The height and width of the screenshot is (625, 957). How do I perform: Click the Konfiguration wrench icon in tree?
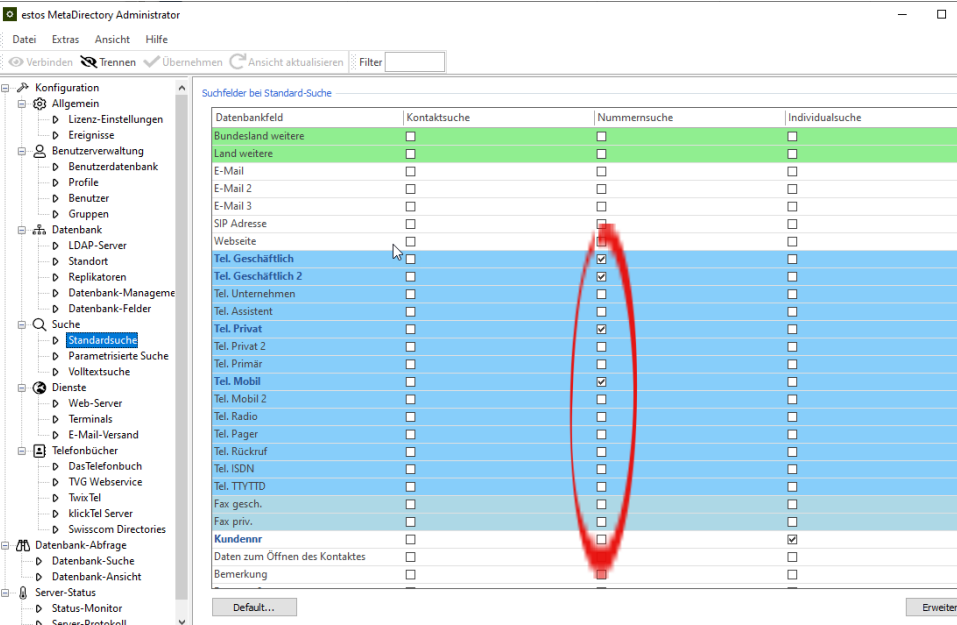pyautogui.click(x=23, y=88)
